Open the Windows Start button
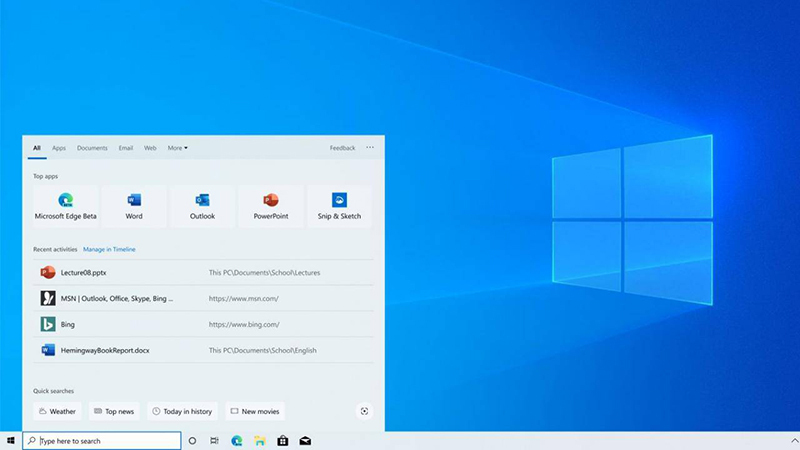Screen dimensions: 800x450 [x=11, y=441]
